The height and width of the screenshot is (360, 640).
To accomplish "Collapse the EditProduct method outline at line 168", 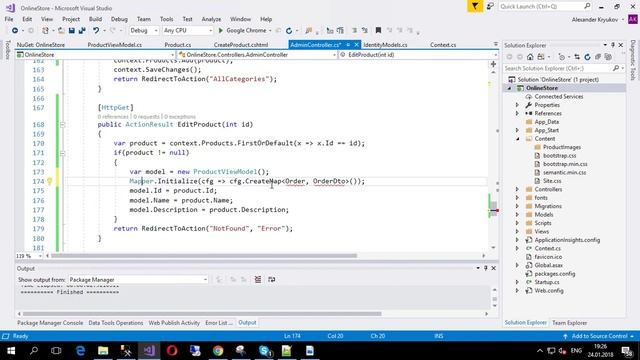I will [x=62, y=124].
